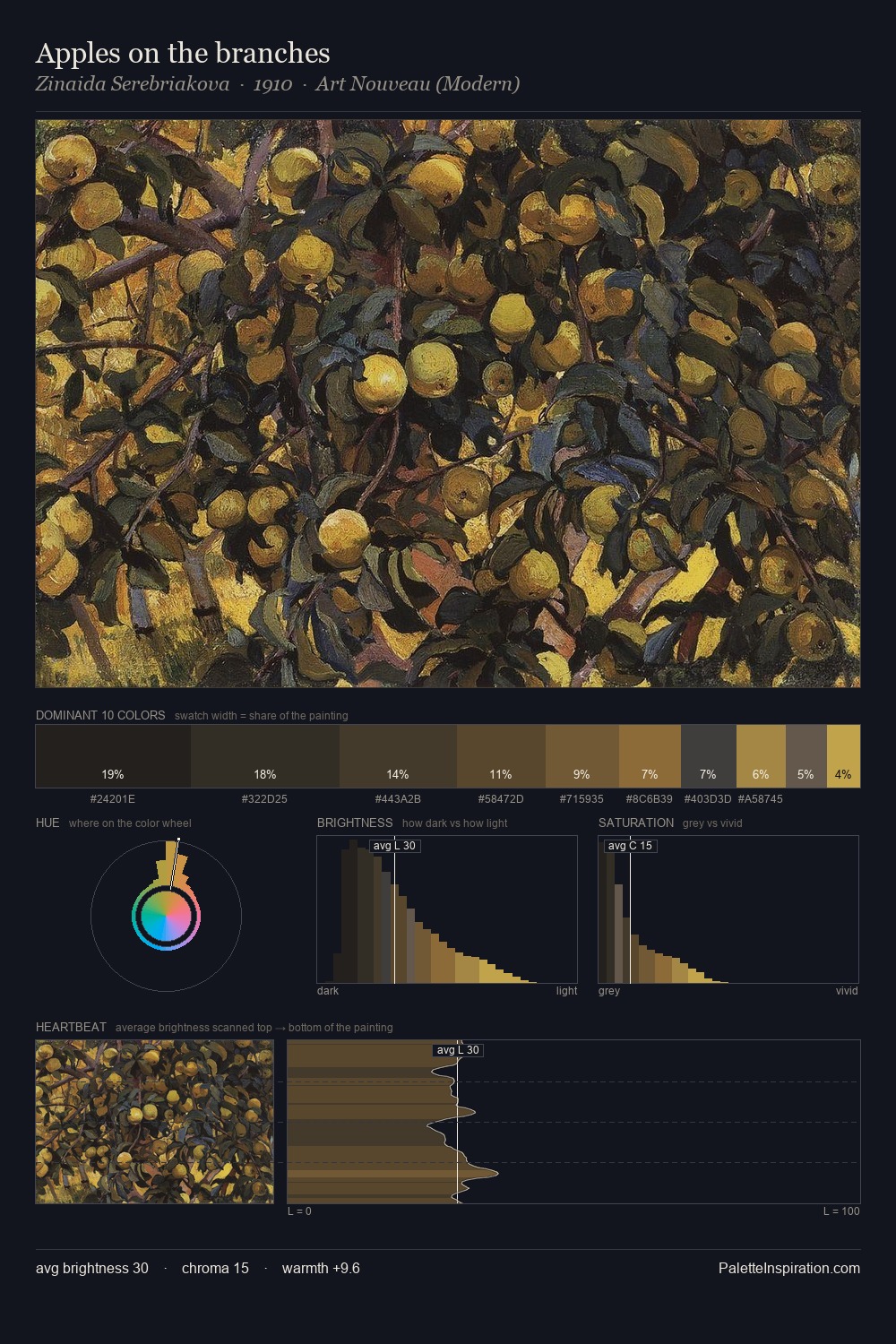Click "avg L 30" label in brightness histogram
The height and width of the screenshot is (1344, 896).
tap(394, 846)
